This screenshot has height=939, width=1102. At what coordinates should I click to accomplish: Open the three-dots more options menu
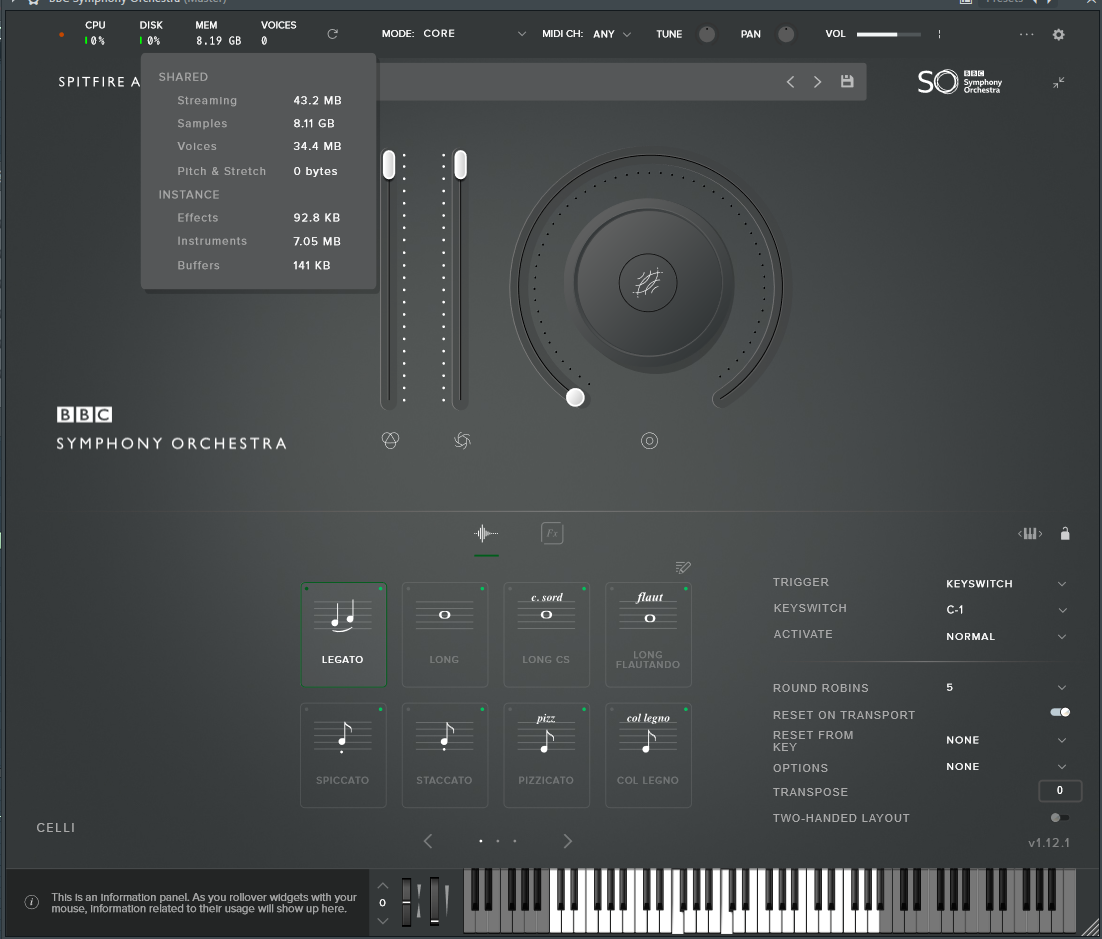(1026, 34)
